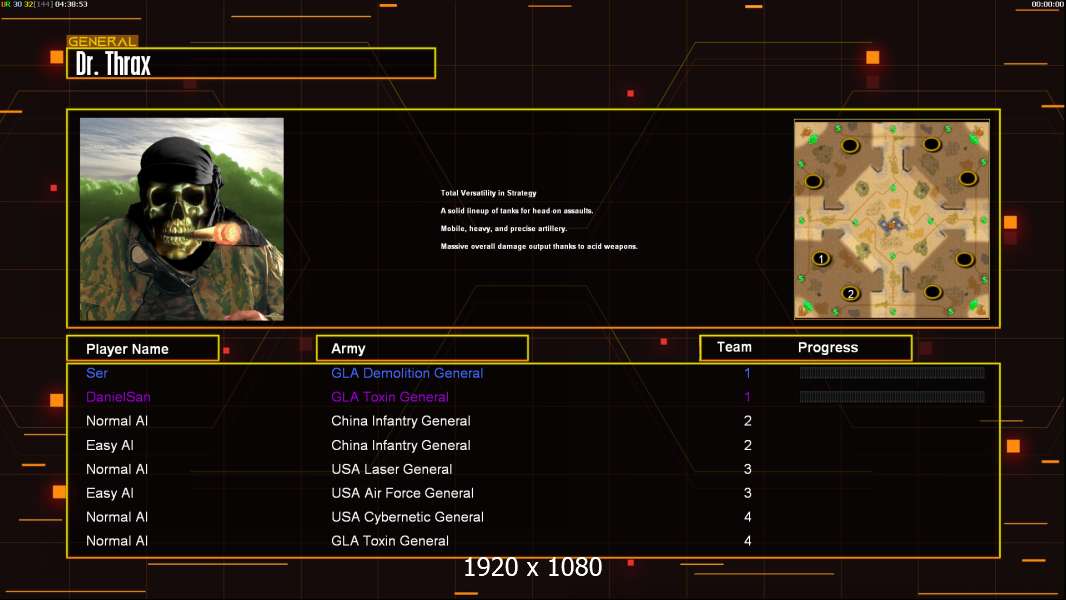
Task: Click DanielSan's loading progress bar
Action: [x=892, y=397]
